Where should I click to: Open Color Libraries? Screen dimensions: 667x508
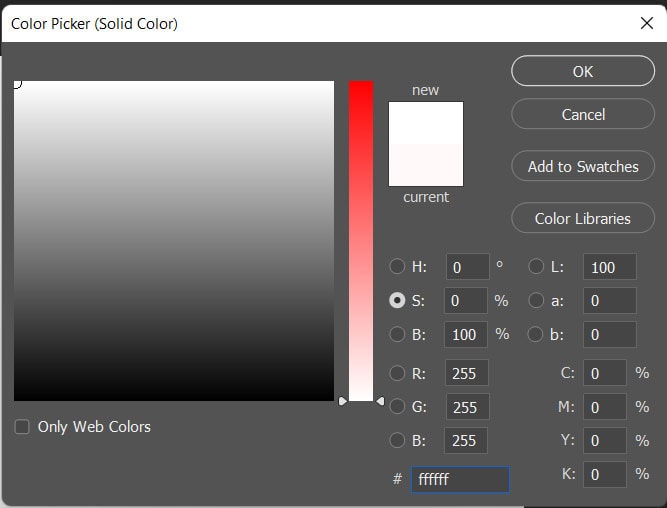point(583,218)
